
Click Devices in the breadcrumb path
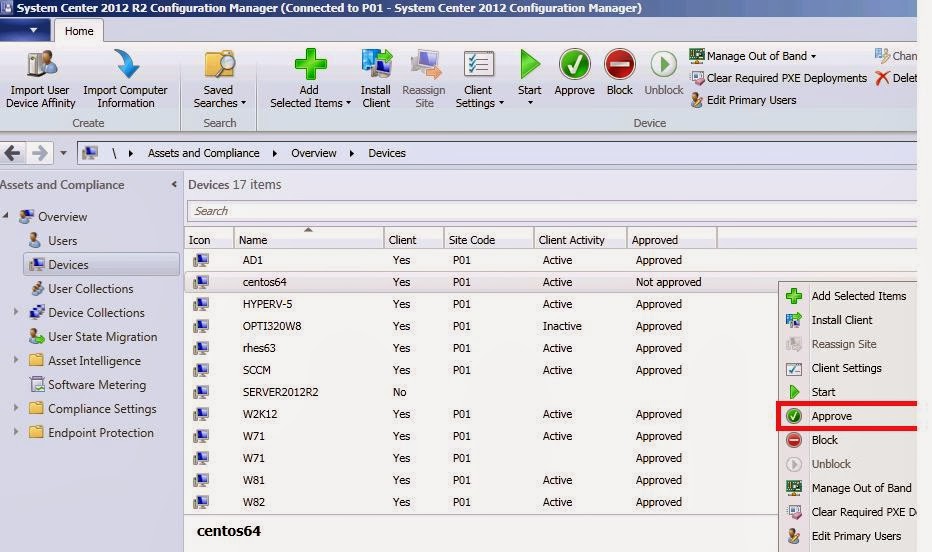[387, 153]
